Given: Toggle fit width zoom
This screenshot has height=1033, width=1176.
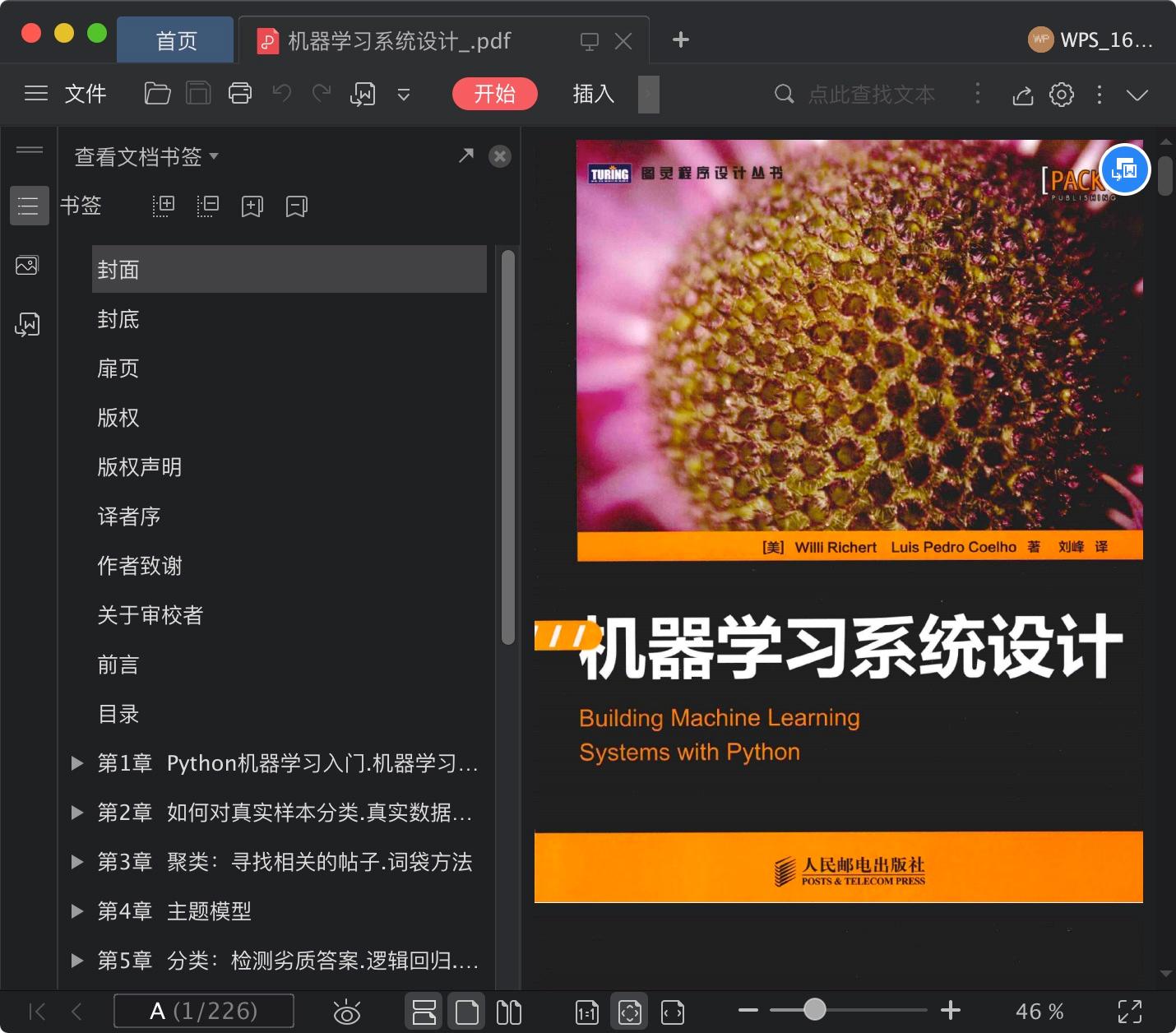Looking at the screenshot, I should [673, 1012].
